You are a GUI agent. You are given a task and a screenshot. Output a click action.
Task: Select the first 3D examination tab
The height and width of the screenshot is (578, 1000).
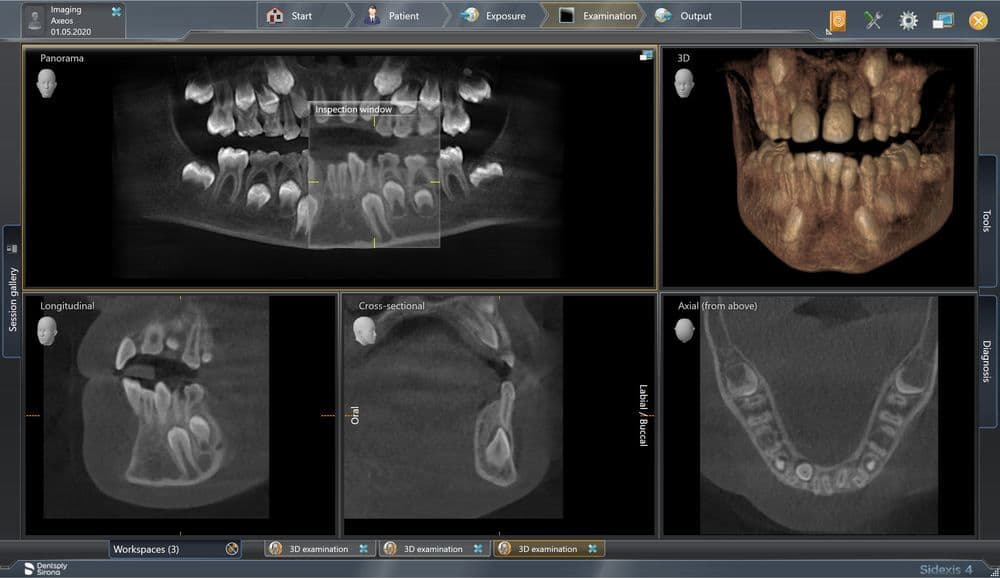pos(316,548)
